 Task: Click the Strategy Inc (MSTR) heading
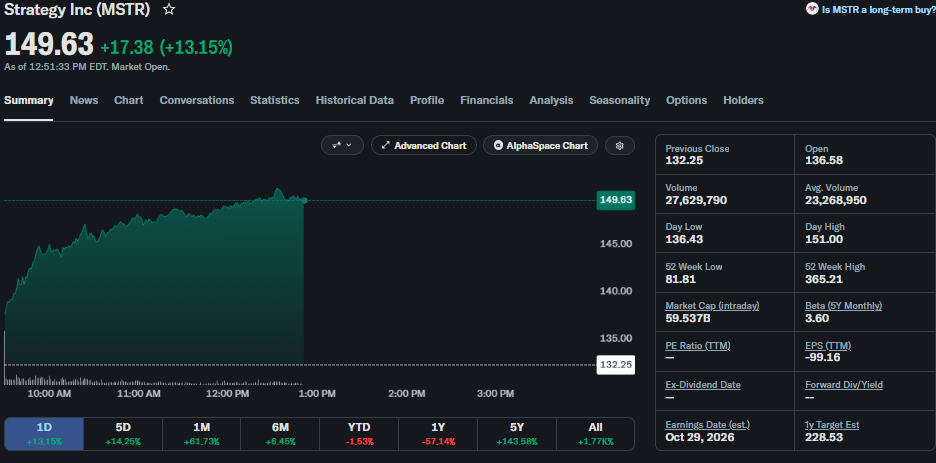(x=77, y=10)
